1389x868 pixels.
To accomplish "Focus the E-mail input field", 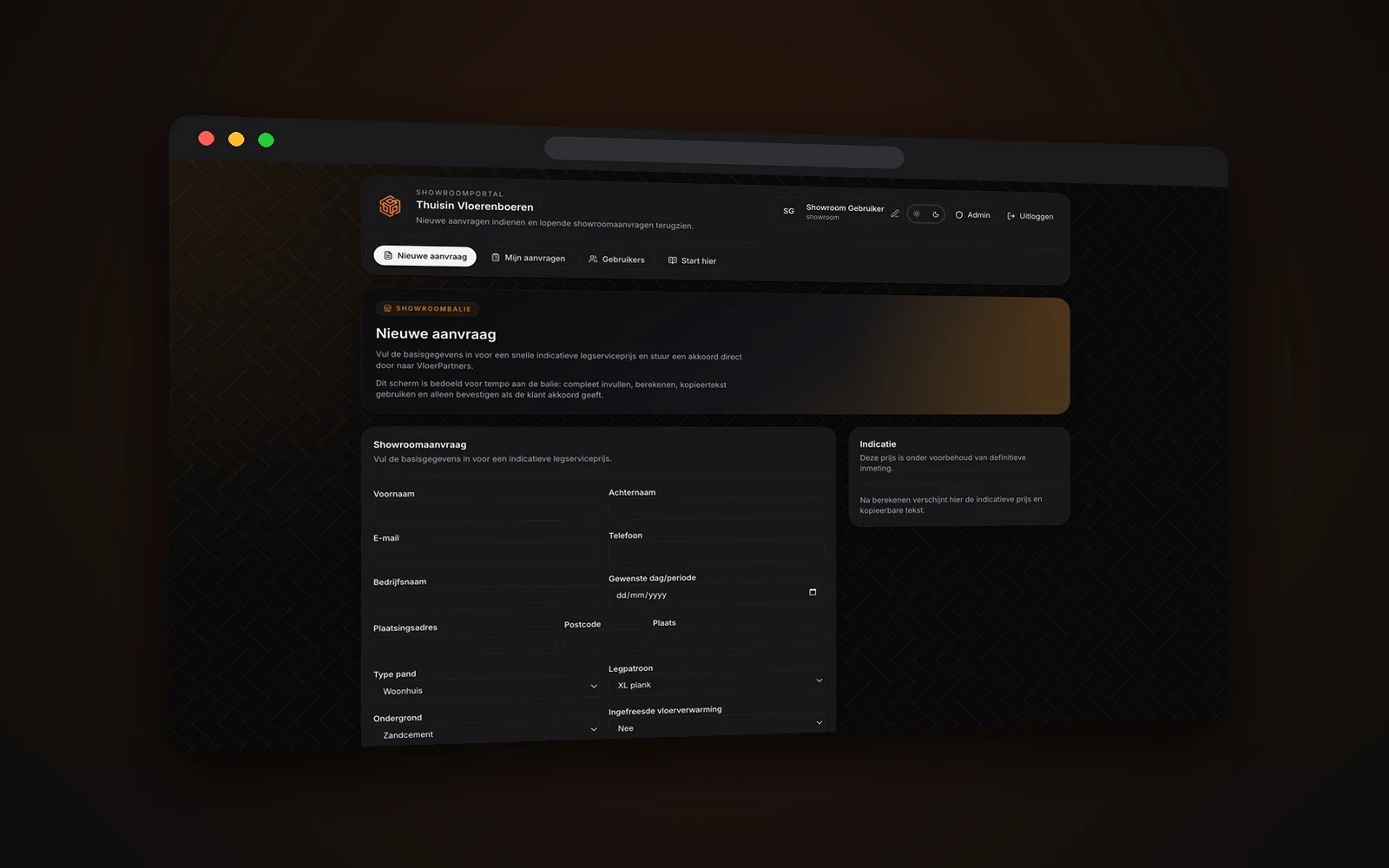I will pyautogui.click(x=486, y=554).
